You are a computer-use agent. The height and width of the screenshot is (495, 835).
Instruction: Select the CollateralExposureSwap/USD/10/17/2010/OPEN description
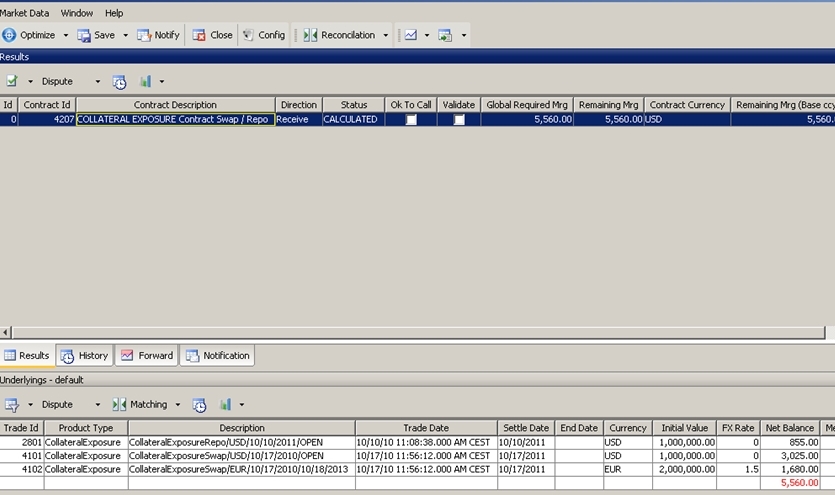[x=242, y=456]
